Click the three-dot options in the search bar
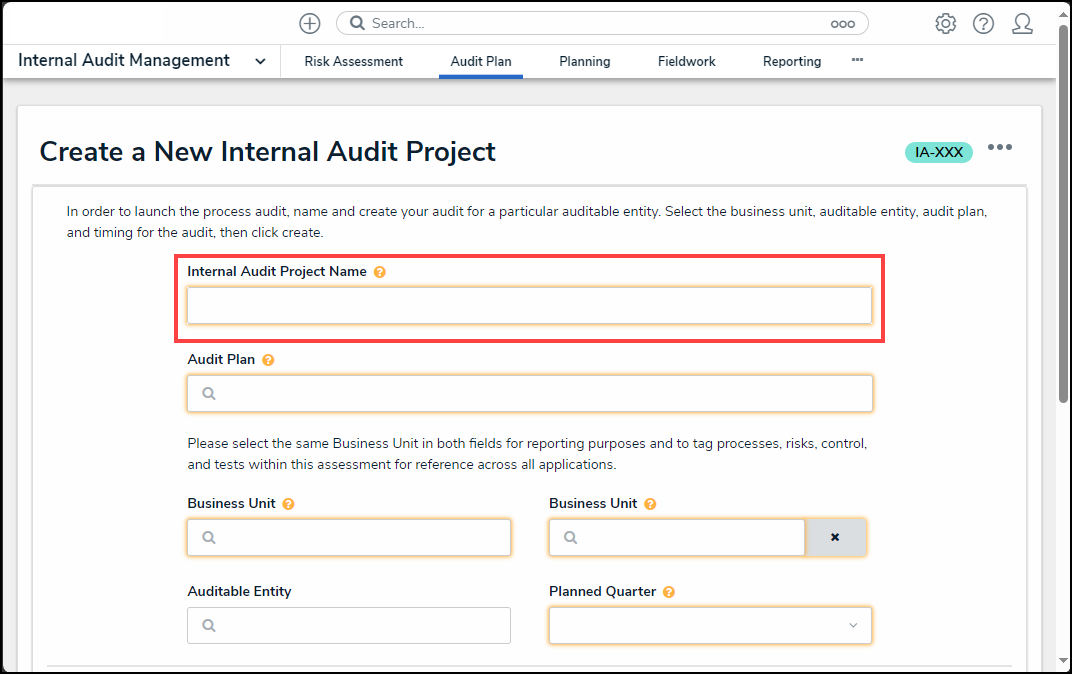Viewport: 1072px width, 674px height. 842,24
